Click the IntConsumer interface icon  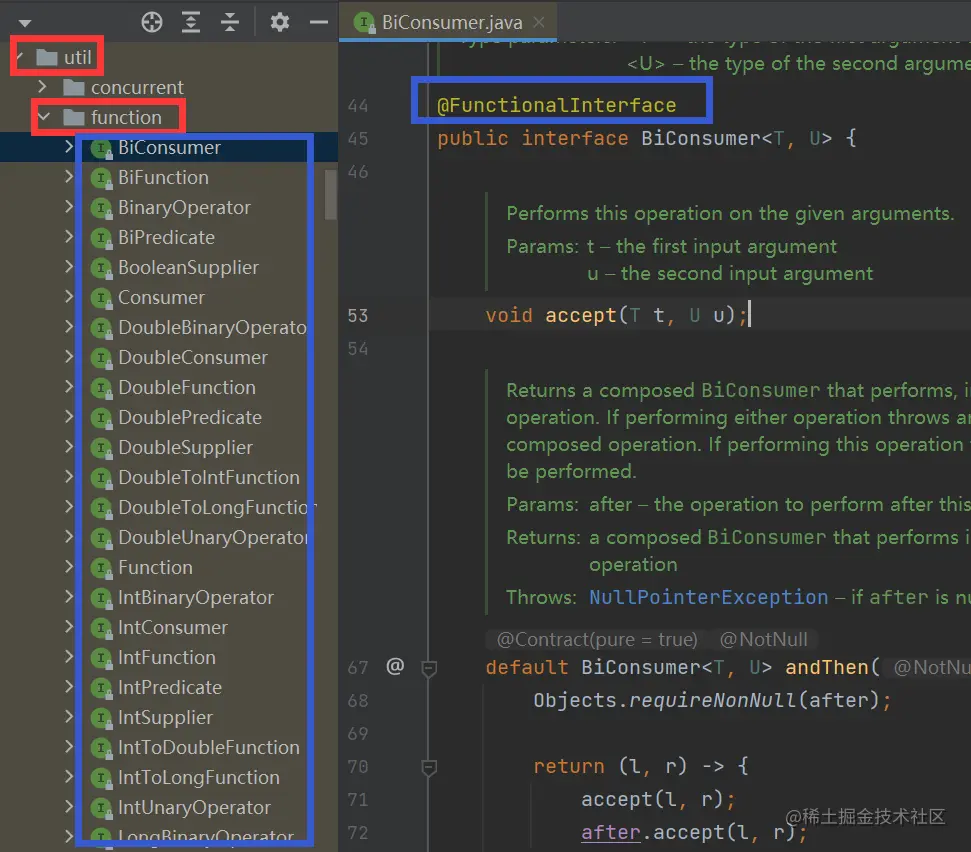coord(101,628)
